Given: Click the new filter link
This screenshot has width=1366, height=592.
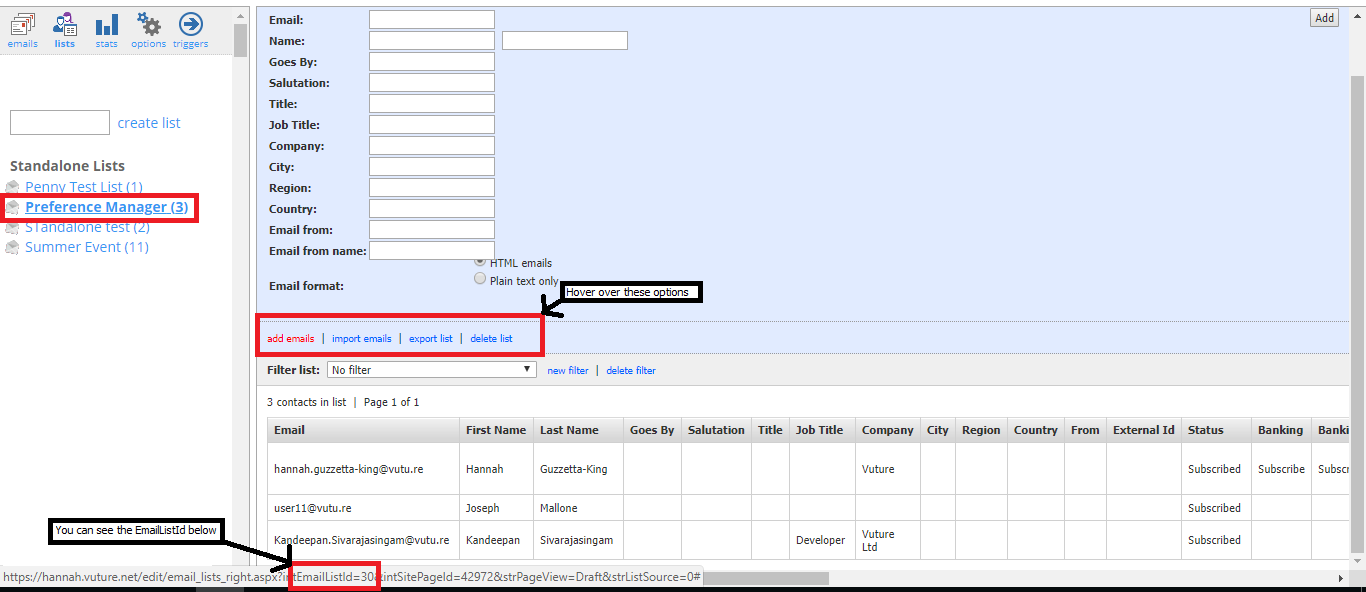Looking at the screenshot, I should click(568, 370).
